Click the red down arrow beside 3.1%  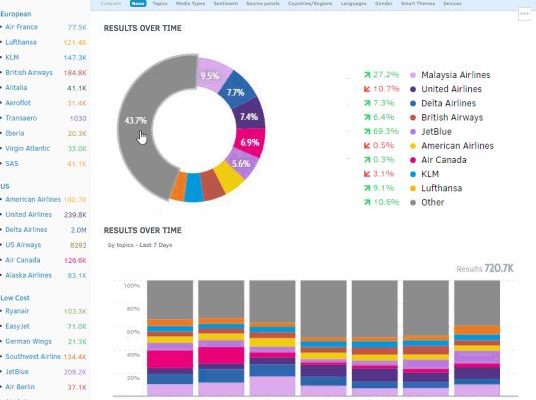tap(367, 174)
